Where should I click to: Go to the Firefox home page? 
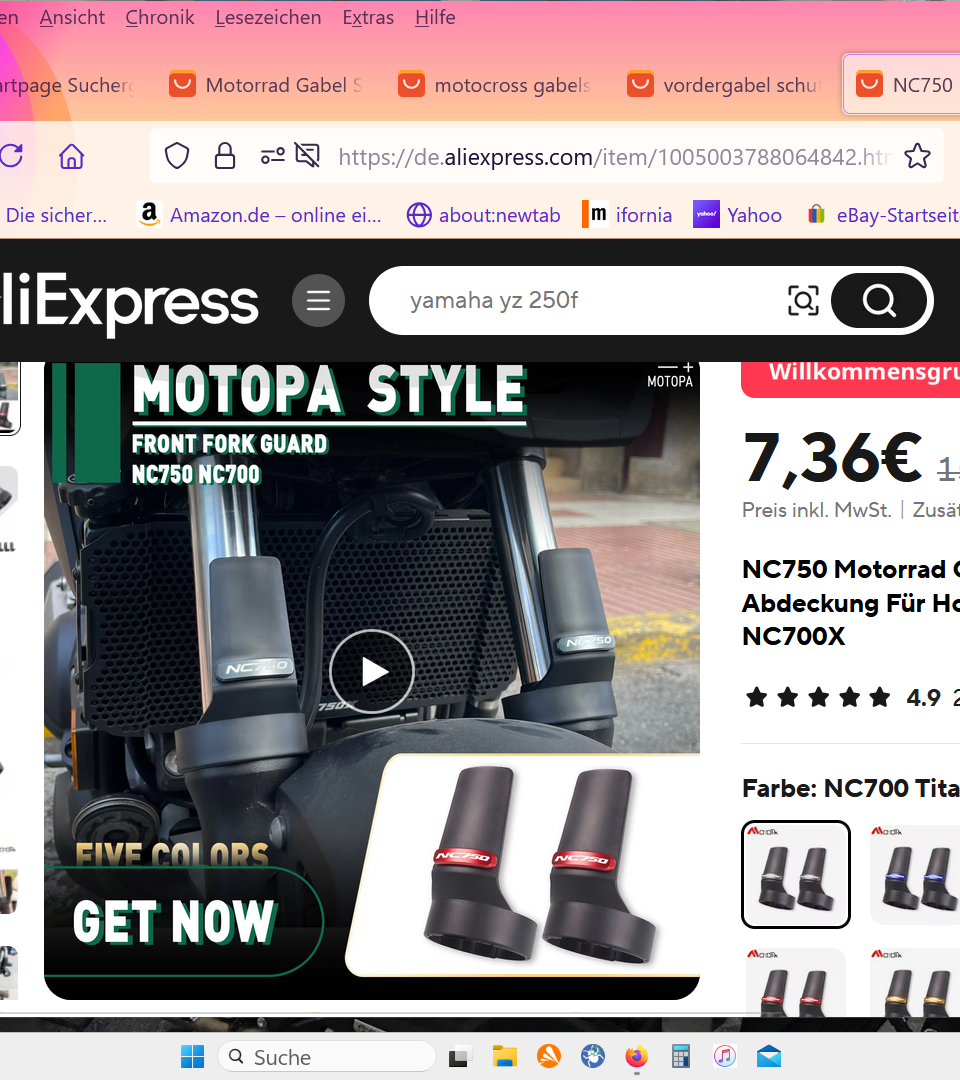pos(71,156)
